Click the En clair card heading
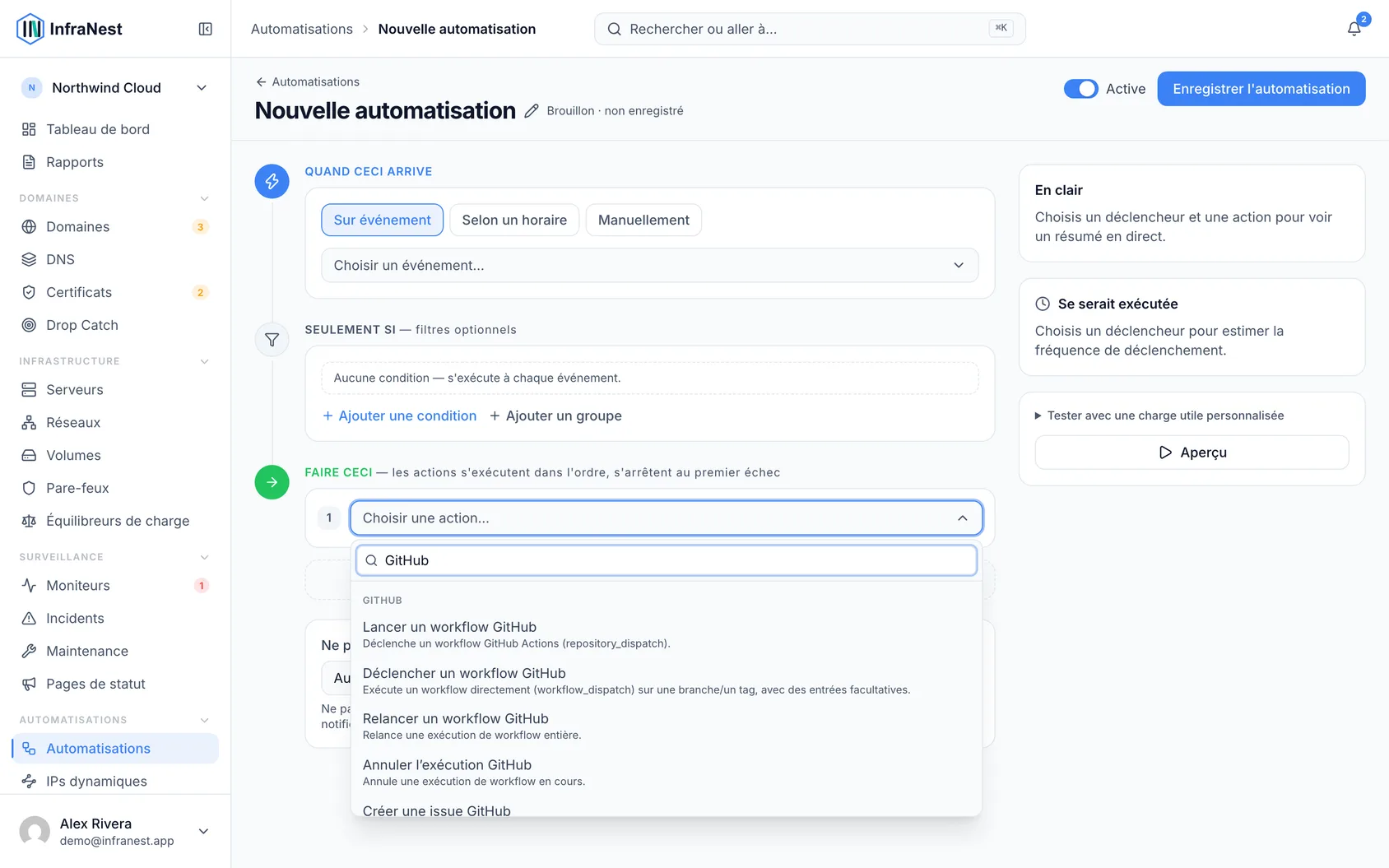 tap(1059, 190)
